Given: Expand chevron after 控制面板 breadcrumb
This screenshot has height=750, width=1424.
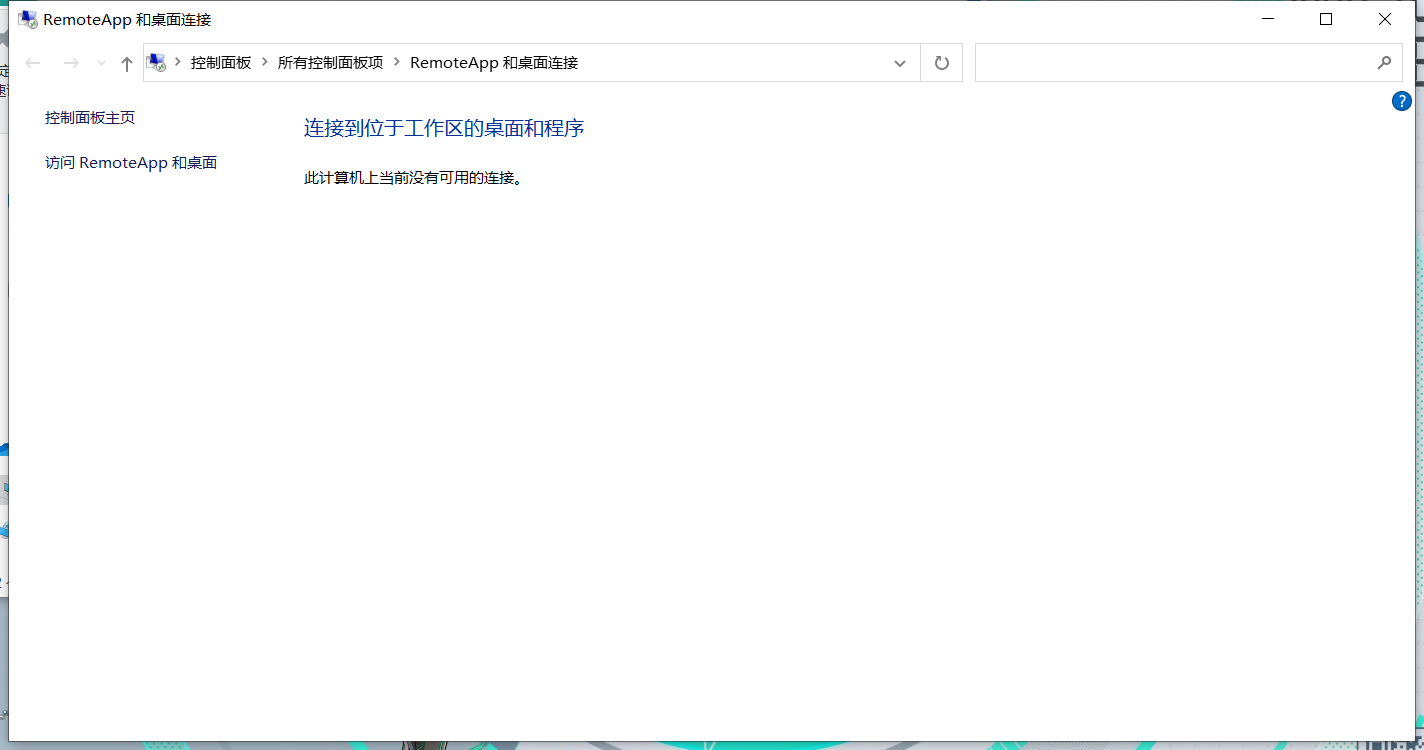Looking at the screenshot, I should pyautogui.click(x=265, y=62).
